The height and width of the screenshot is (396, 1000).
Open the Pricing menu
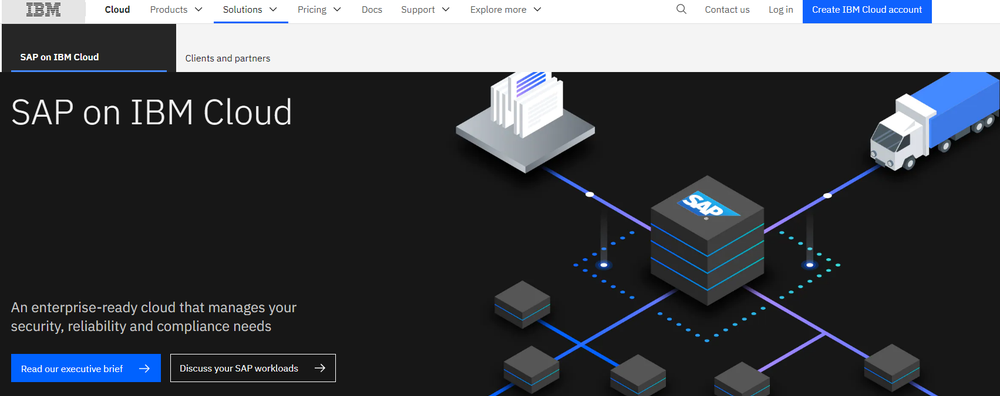(x=320, y=10)
